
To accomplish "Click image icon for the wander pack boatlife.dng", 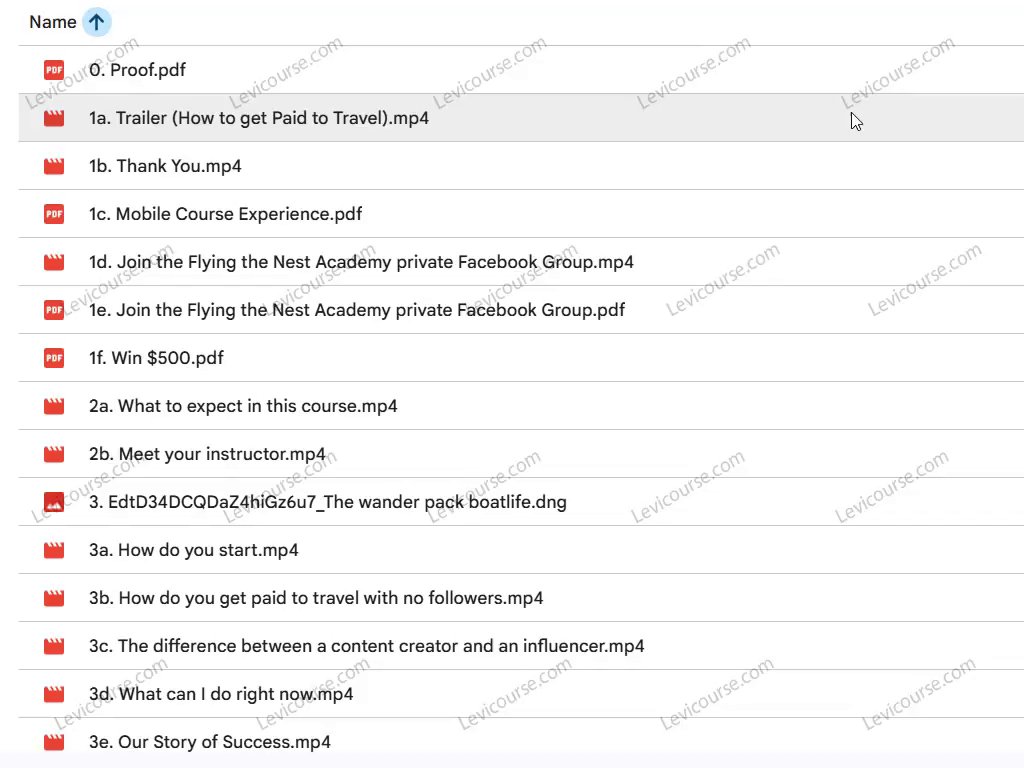I will pyautogui.click(x=54, y=502).
